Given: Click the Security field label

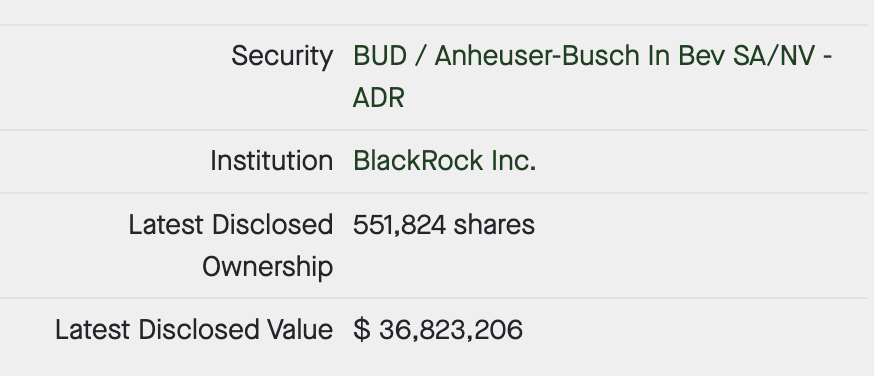Looking at the screenshot, I should pos(282,56).
